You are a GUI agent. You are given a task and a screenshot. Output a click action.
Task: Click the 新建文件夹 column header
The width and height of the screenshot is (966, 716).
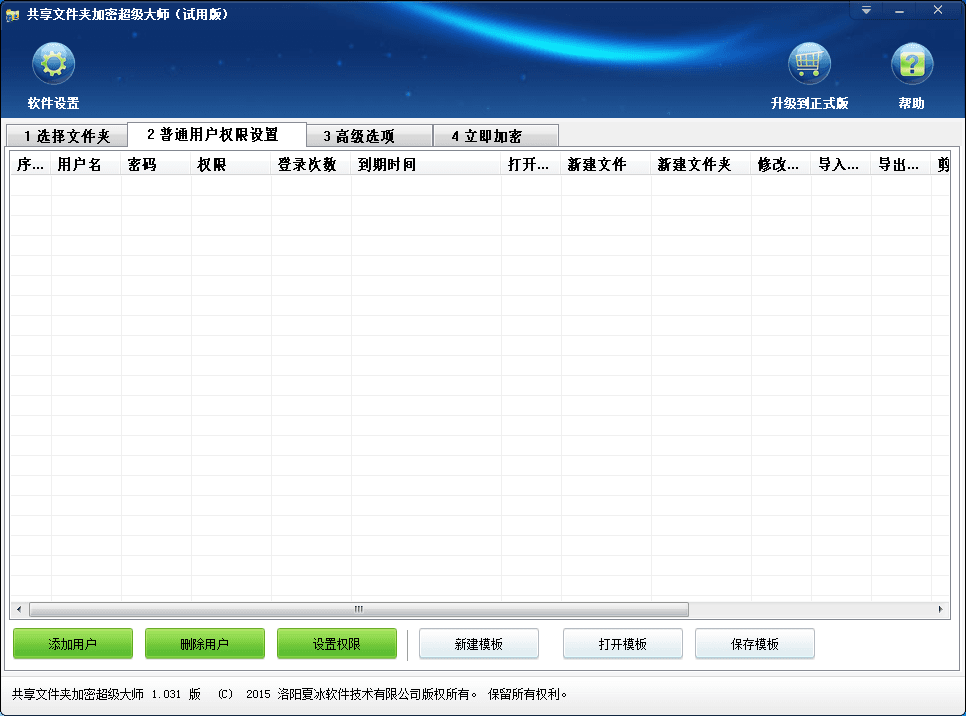tap(701, 165)
